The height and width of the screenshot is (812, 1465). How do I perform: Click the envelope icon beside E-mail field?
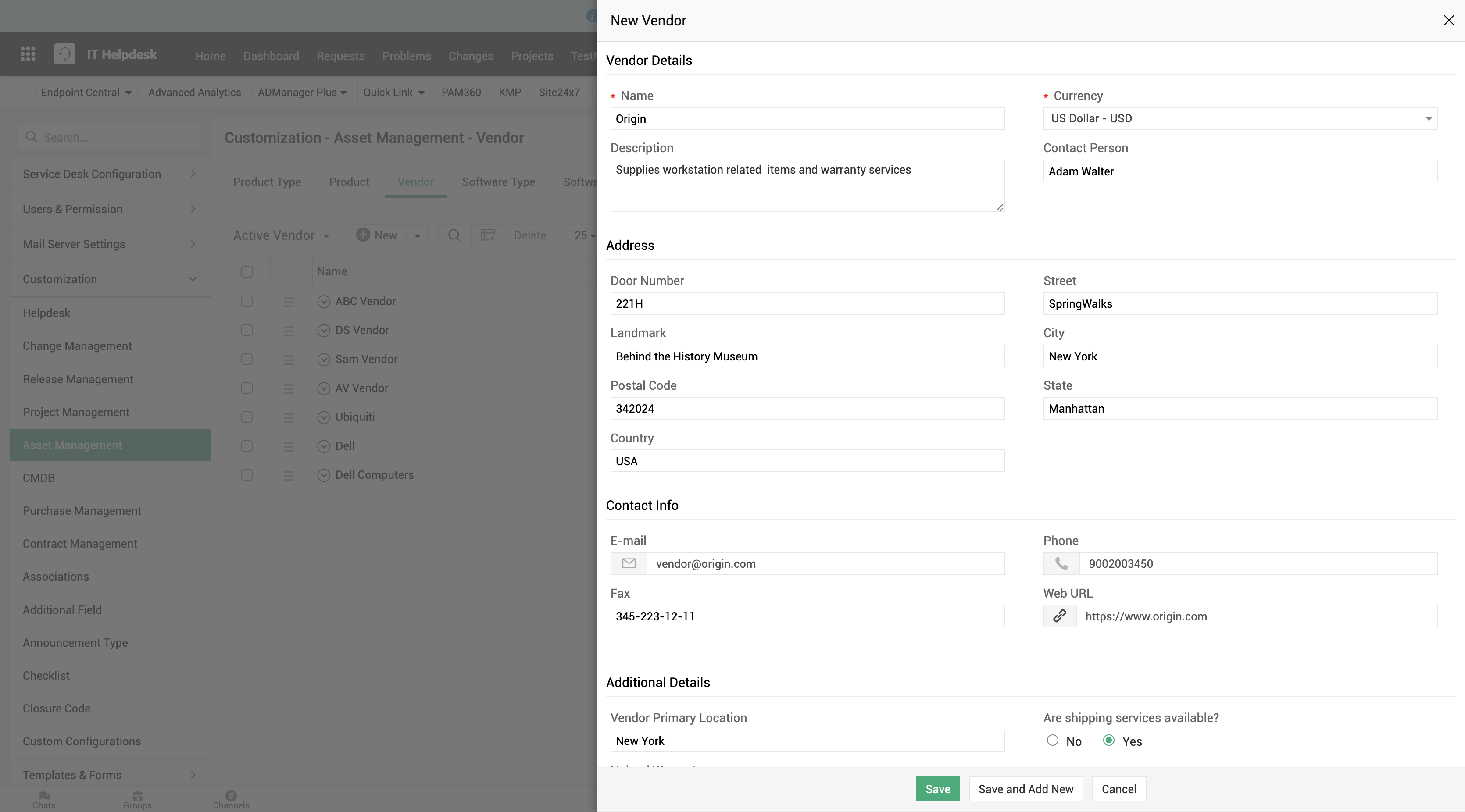click(629, 563)
